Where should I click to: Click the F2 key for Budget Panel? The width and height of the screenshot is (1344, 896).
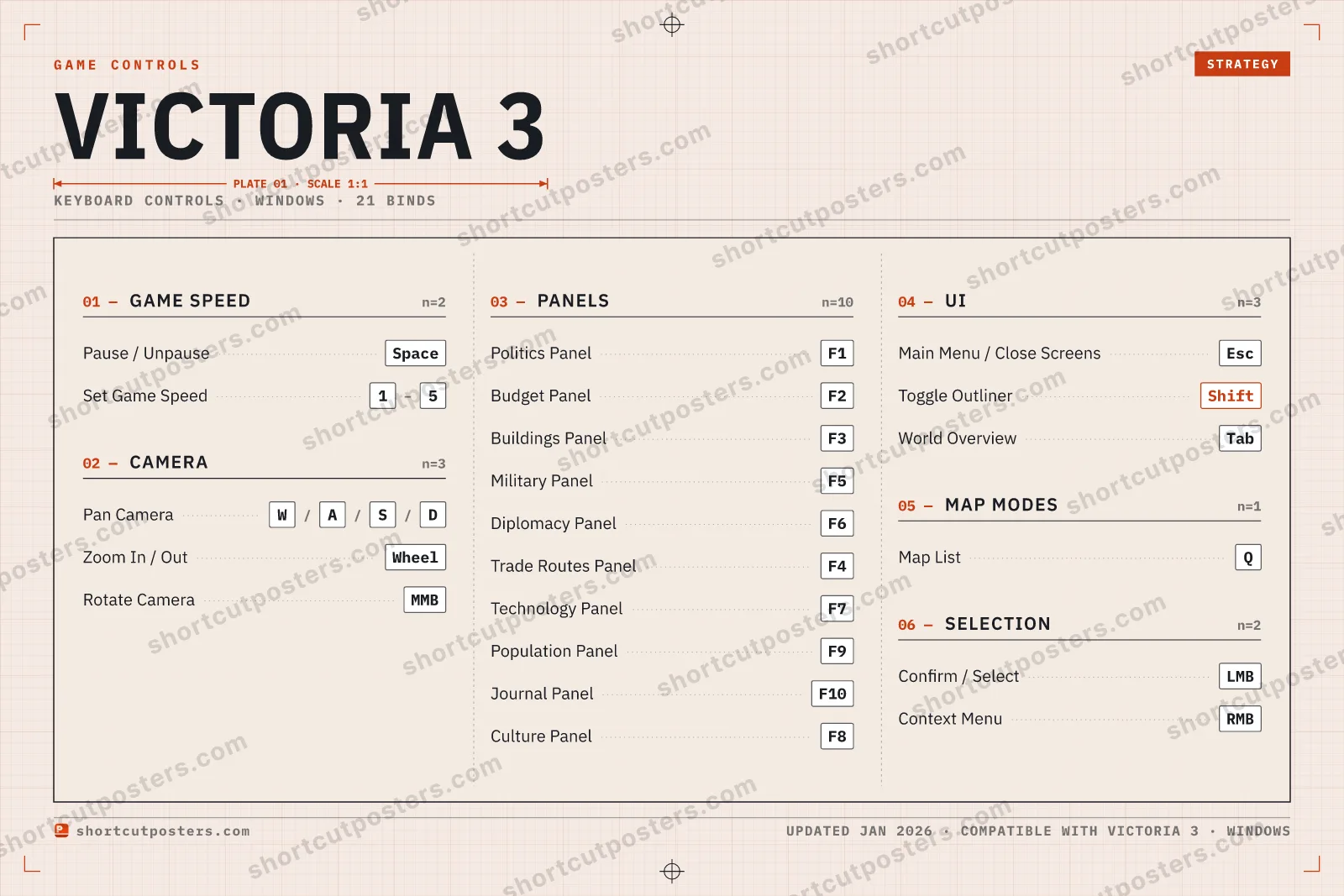[x=837, y=396]
